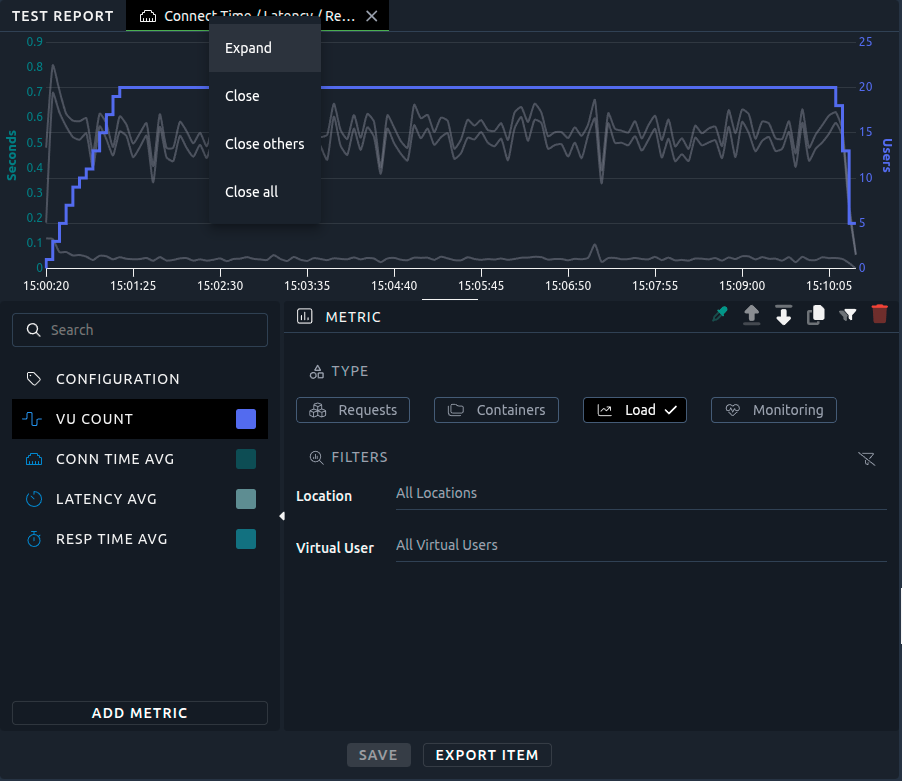
Task: Click the VU COUNT blue color swatch
Action: [246, 419]
